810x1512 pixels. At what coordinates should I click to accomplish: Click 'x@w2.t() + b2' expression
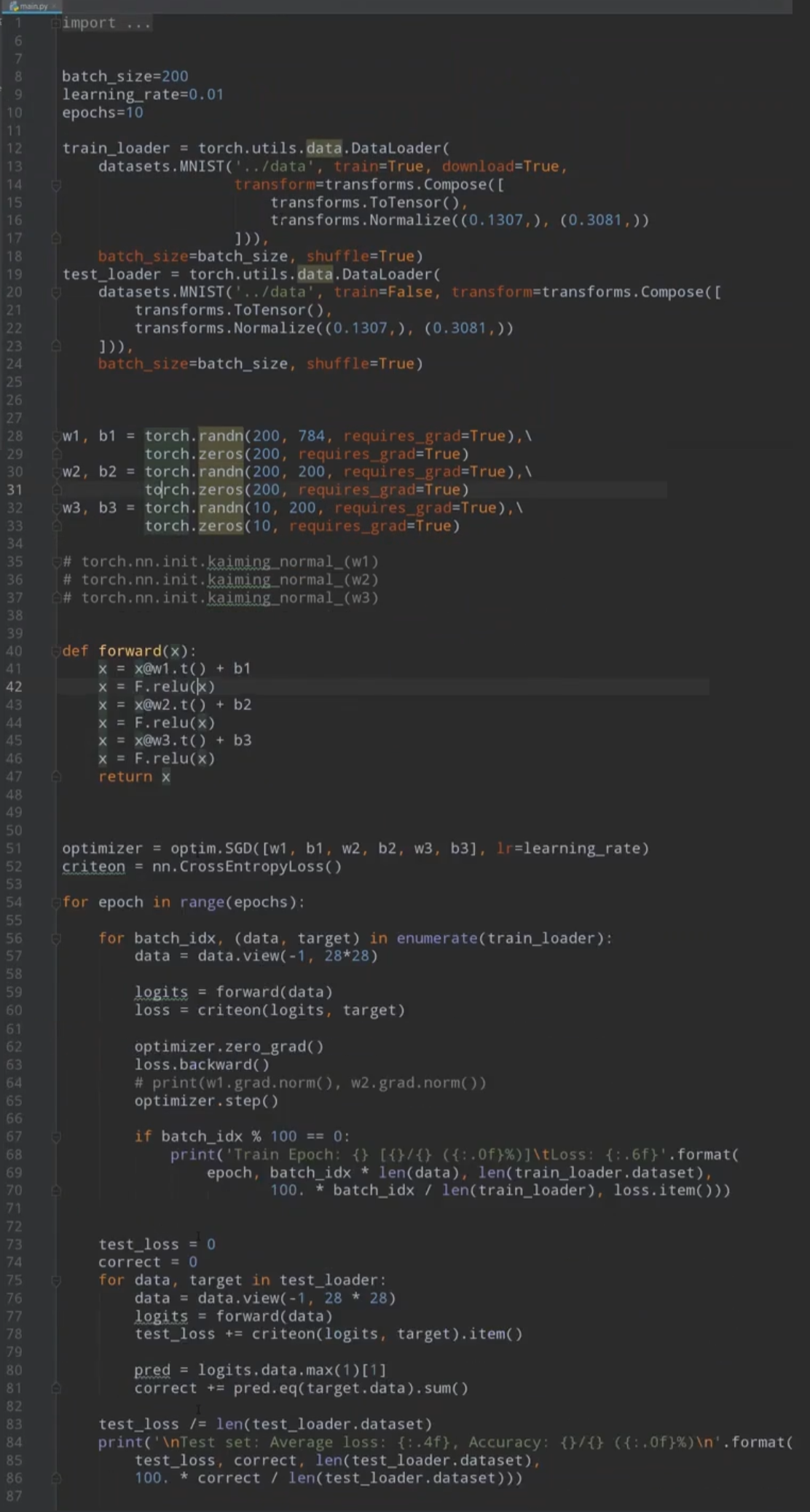[192, 705]
